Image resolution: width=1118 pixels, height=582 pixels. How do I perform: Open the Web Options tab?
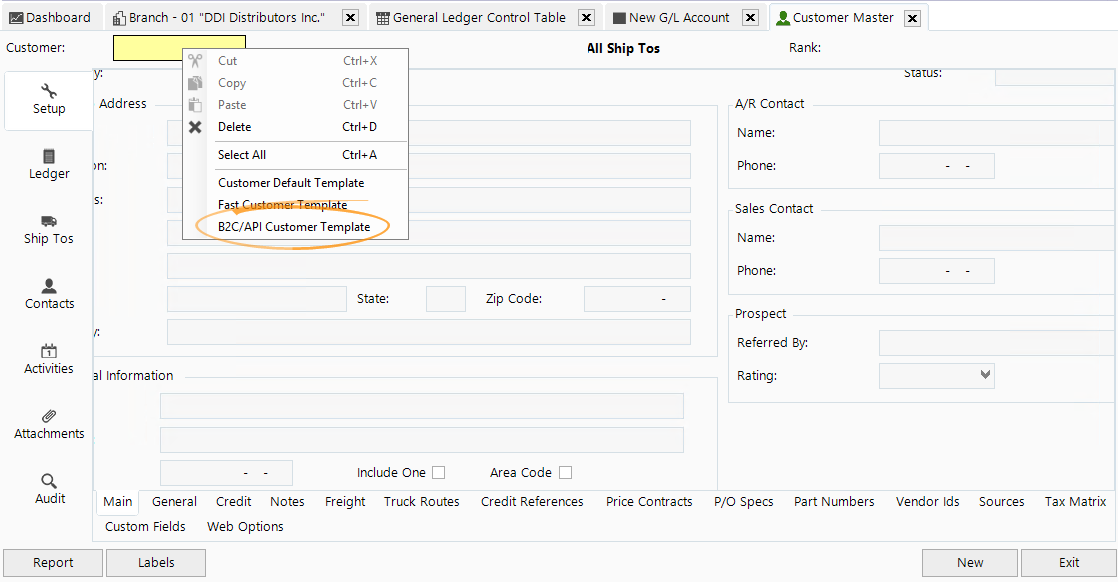[245, 526]
